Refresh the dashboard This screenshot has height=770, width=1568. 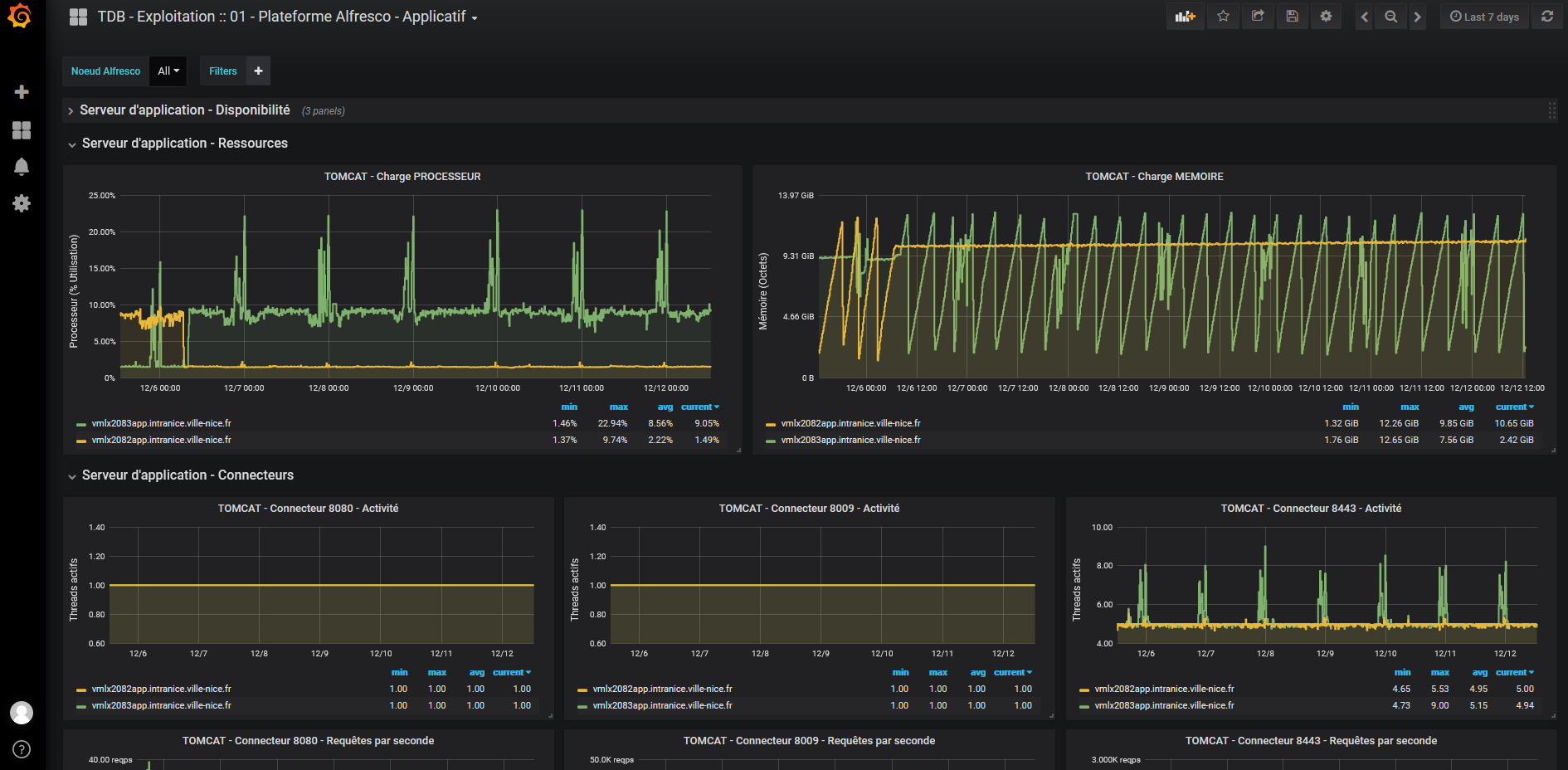pyautogui.click(x=1547, y=17)
